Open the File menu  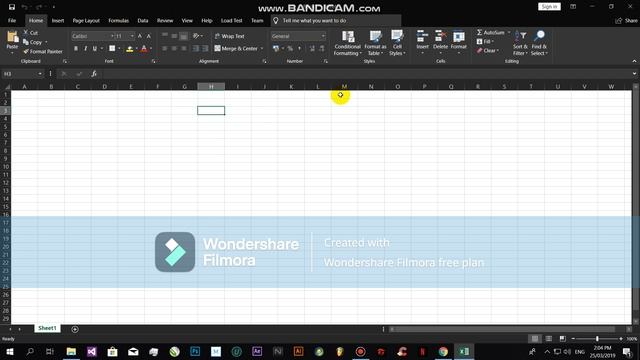click(12, 20)
